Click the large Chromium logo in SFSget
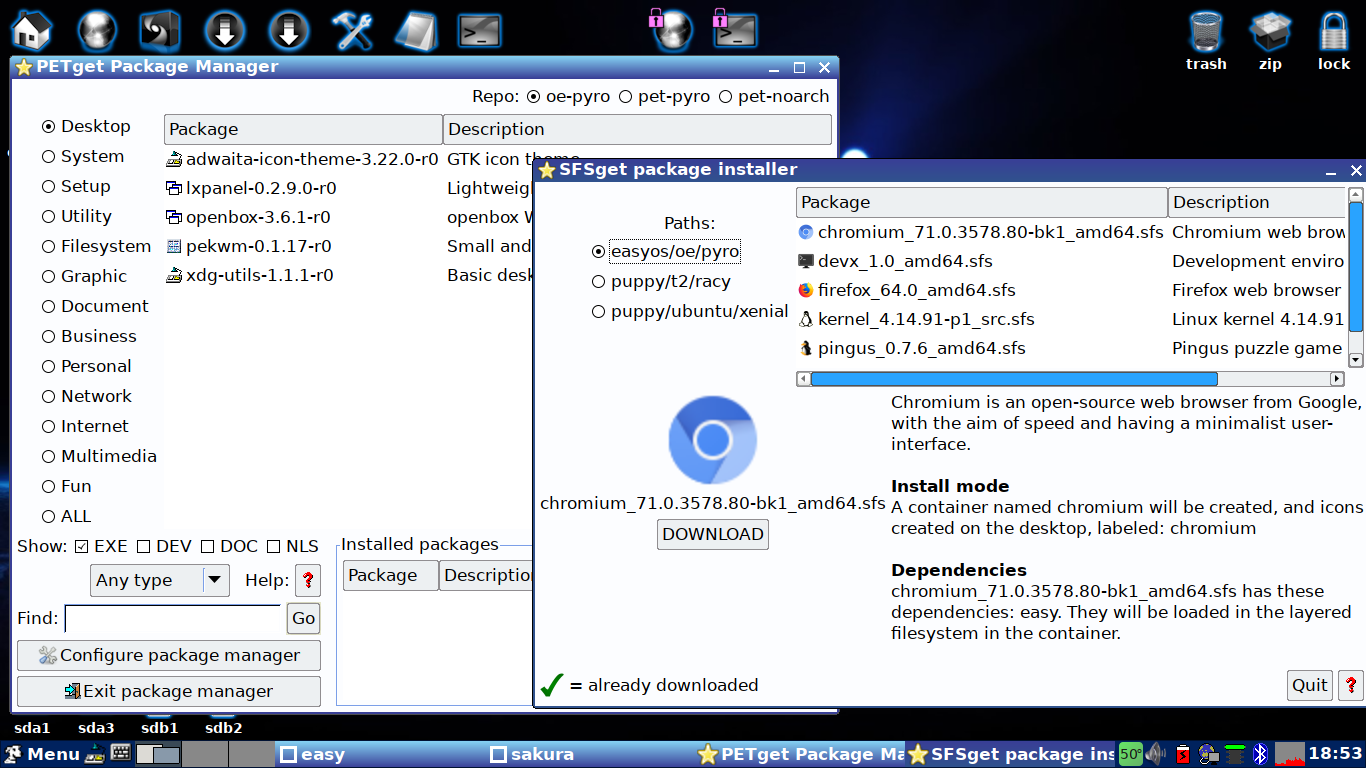Viewport: 1366px width, 768px height. tap(713, 440)
